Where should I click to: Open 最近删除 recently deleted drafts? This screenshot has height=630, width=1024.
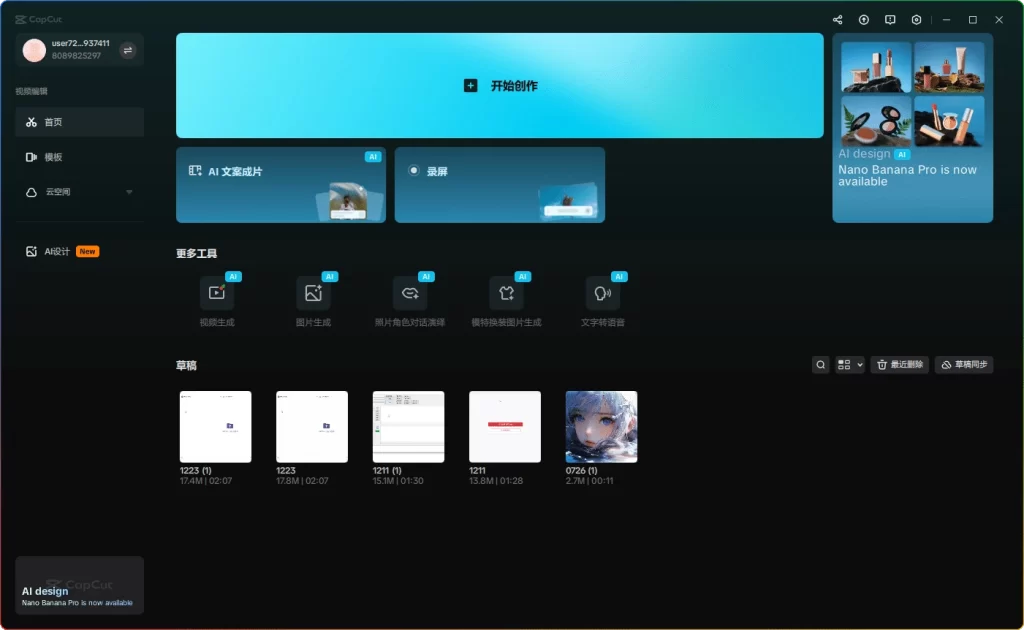899,364
